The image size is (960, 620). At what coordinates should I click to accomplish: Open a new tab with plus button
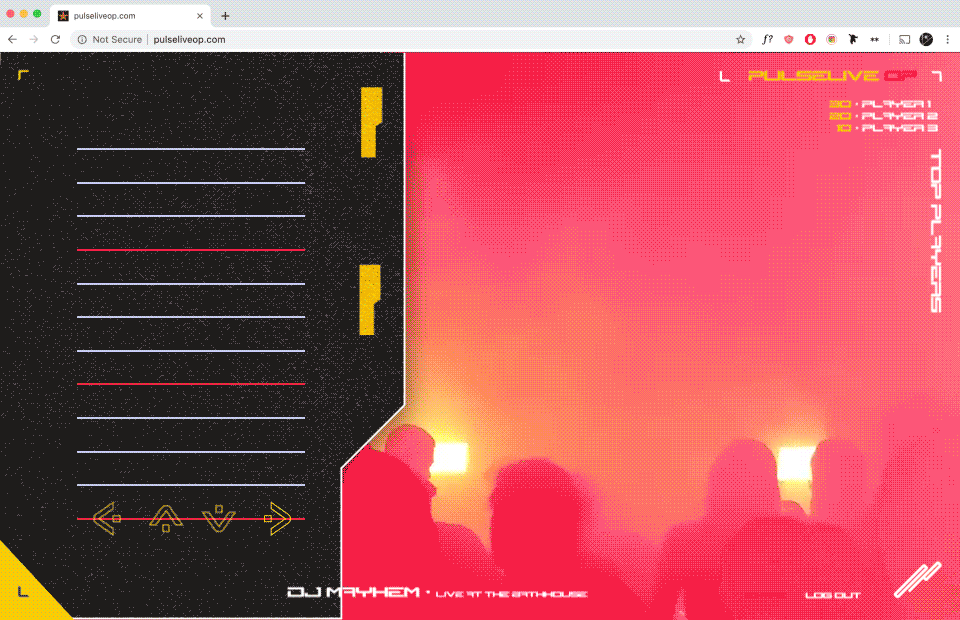point(225,16)
